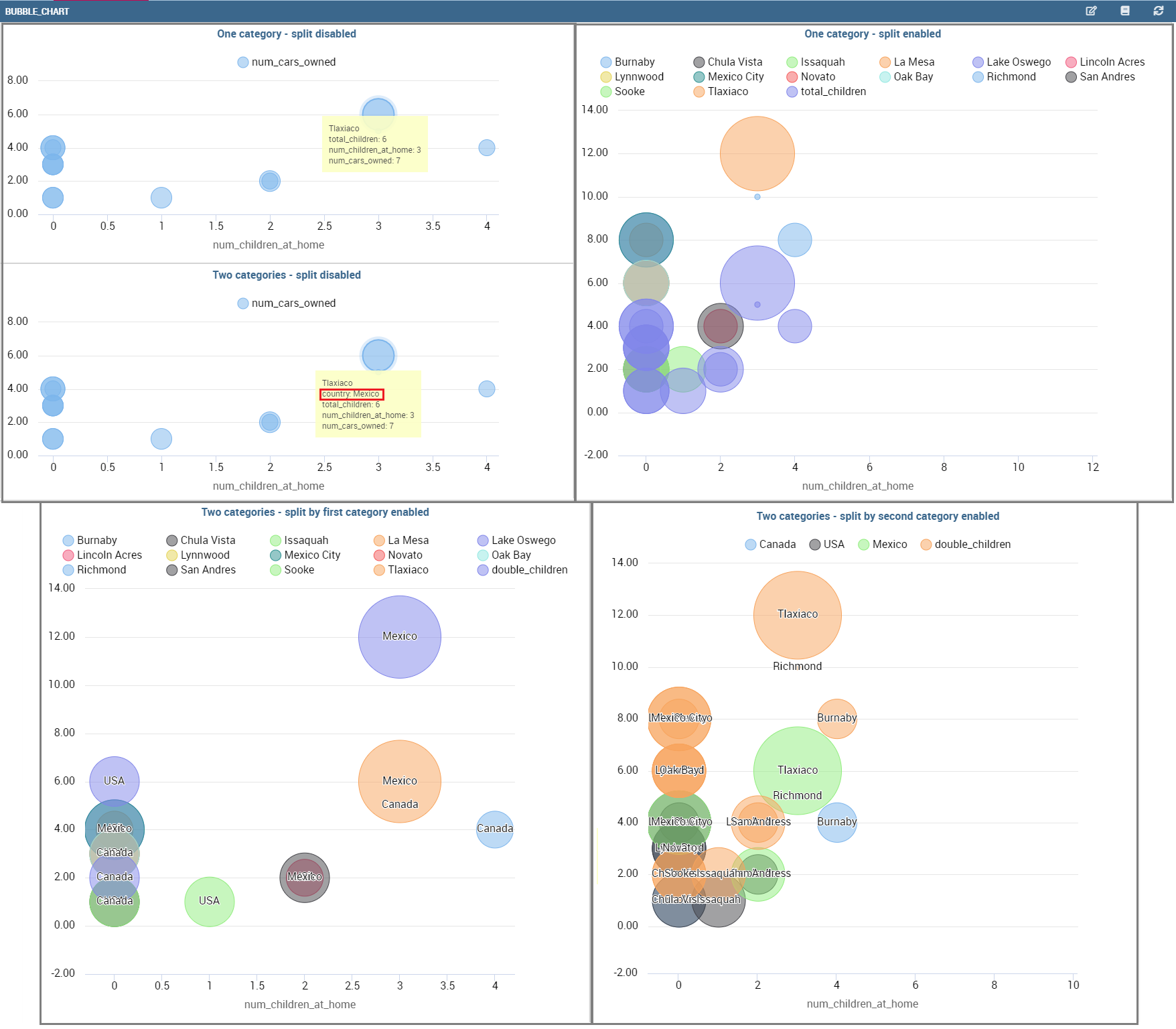1176x1029 pixels.
Task: Click the refresh icon in header
Action: pyautogui.click(x=1159, y=11)
